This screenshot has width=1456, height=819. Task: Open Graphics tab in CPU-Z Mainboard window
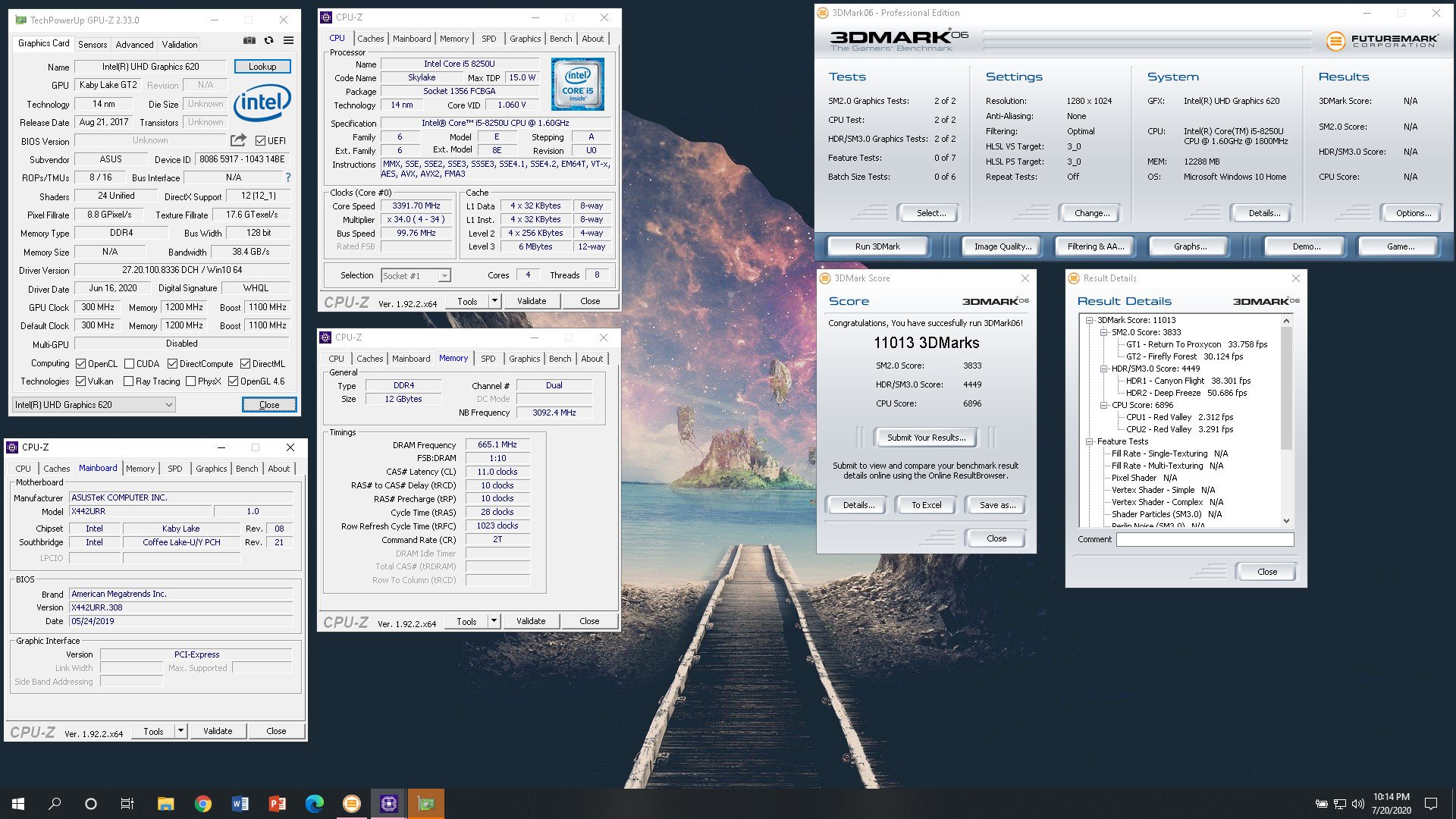(x=212, y=469)
